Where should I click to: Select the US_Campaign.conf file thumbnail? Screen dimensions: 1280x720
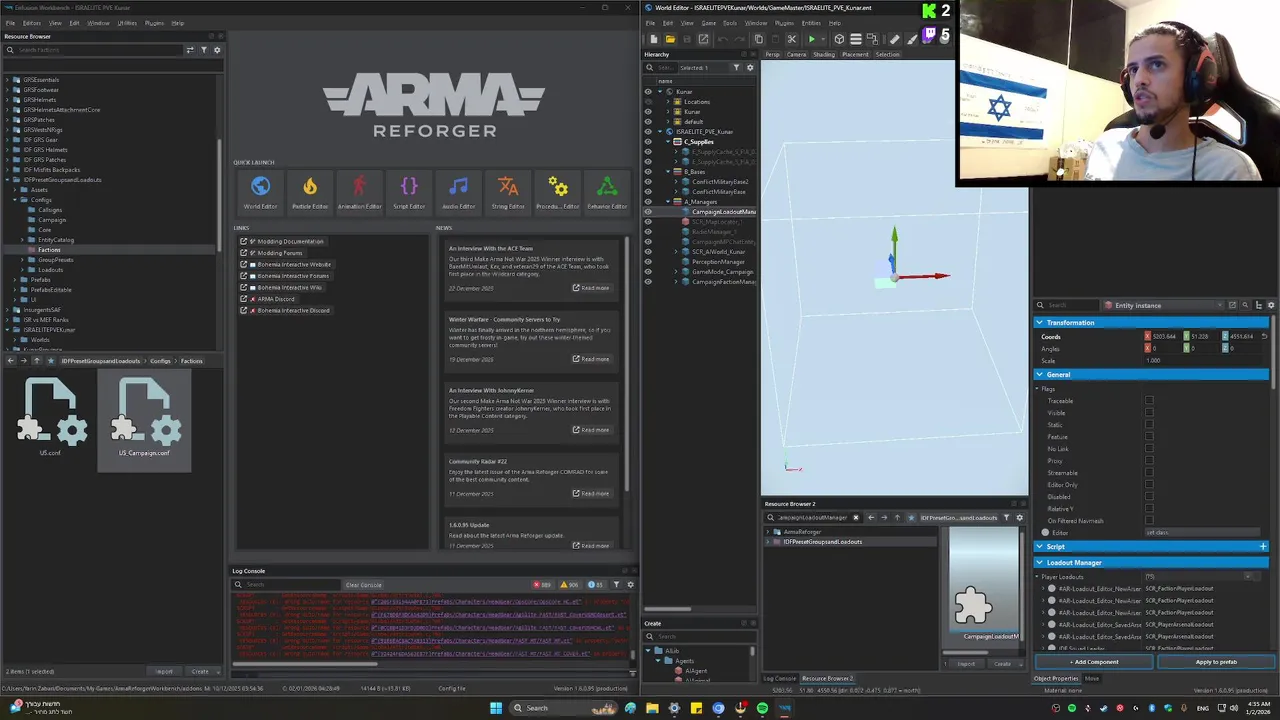point(144,418)
